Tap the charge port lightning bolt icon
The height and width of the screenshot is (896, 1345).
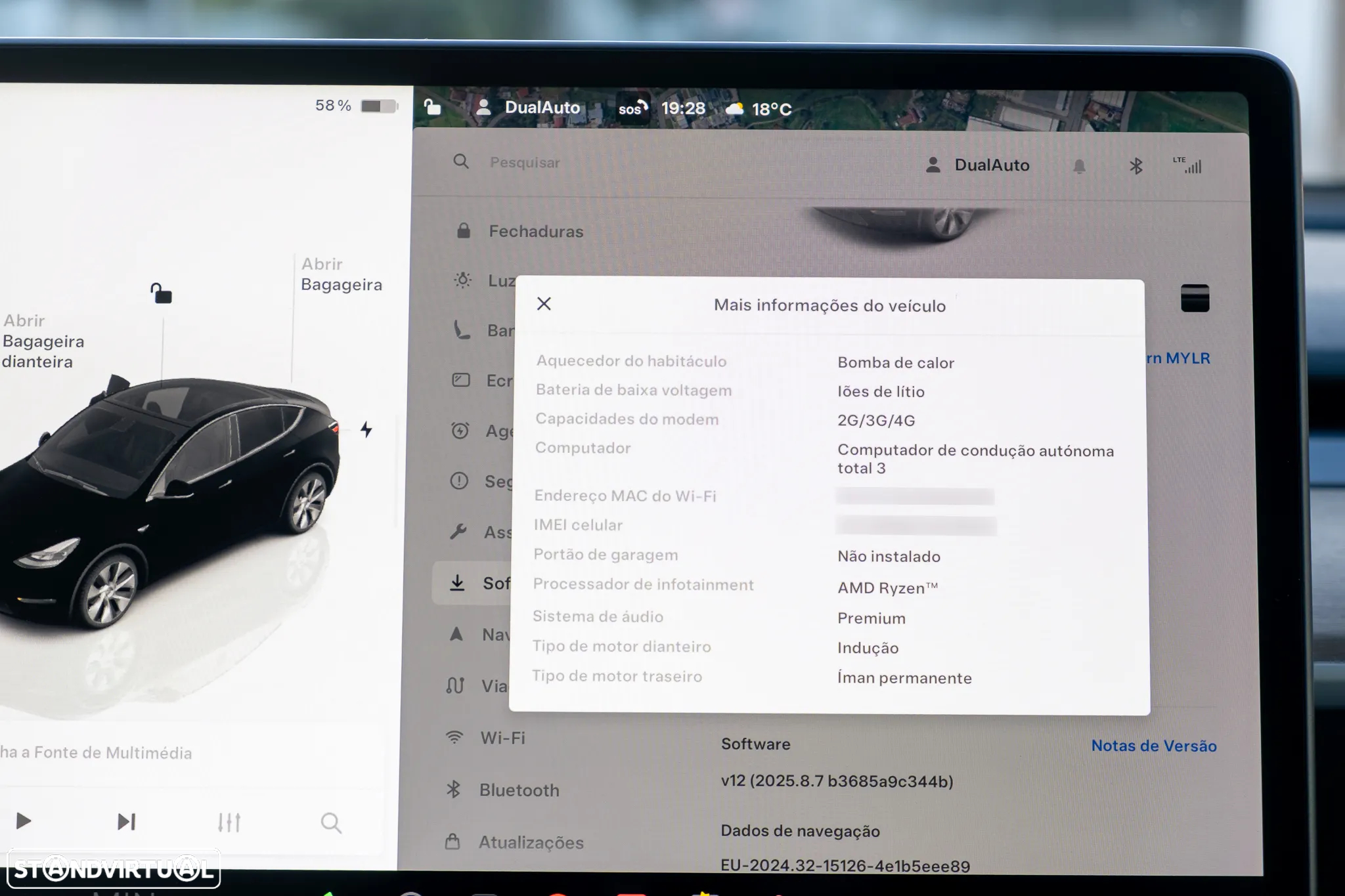coord(366,429)
